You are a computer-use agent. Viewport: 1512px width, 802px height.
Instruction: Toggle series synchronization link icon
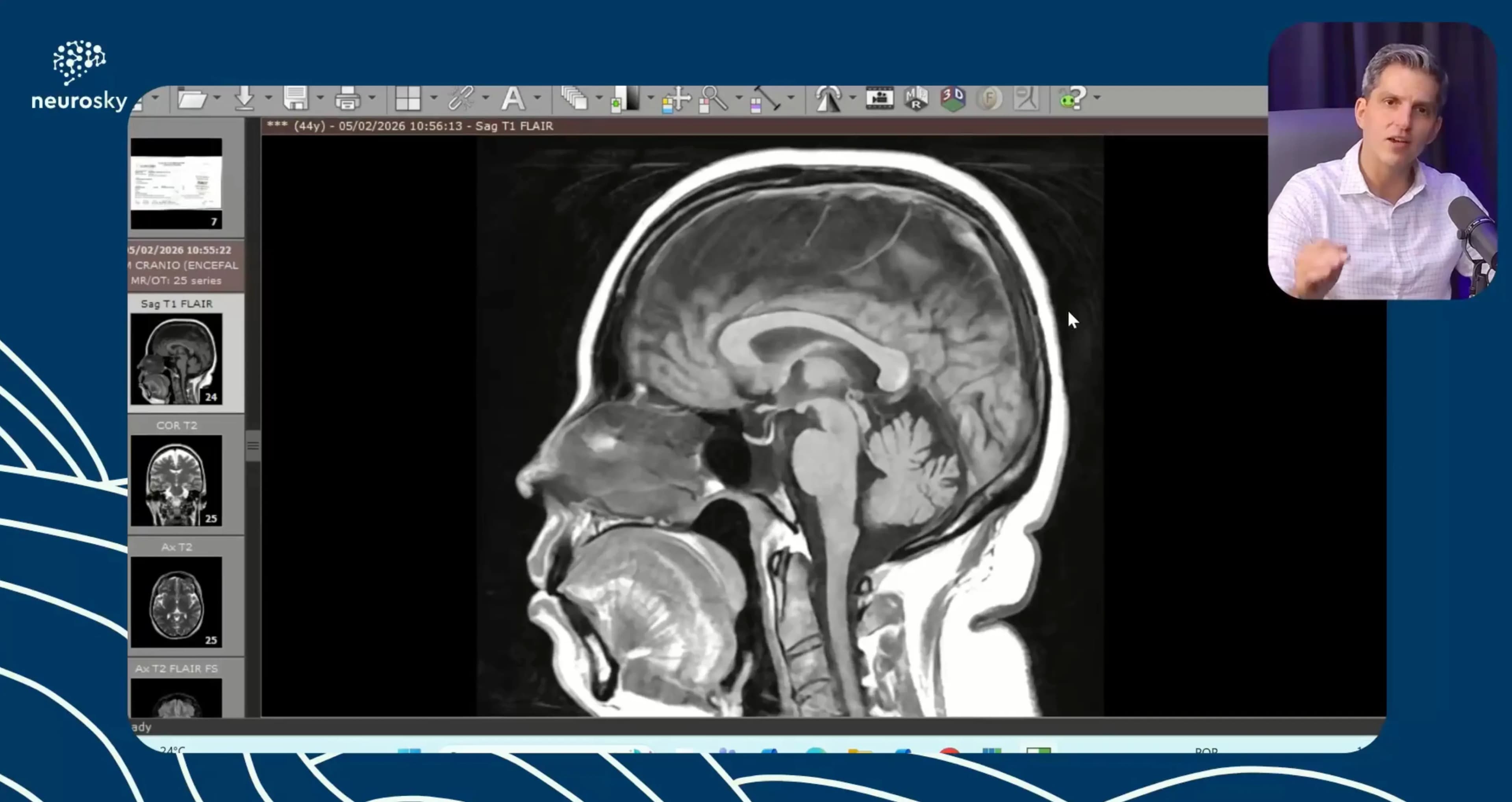(x=461, y=98)
